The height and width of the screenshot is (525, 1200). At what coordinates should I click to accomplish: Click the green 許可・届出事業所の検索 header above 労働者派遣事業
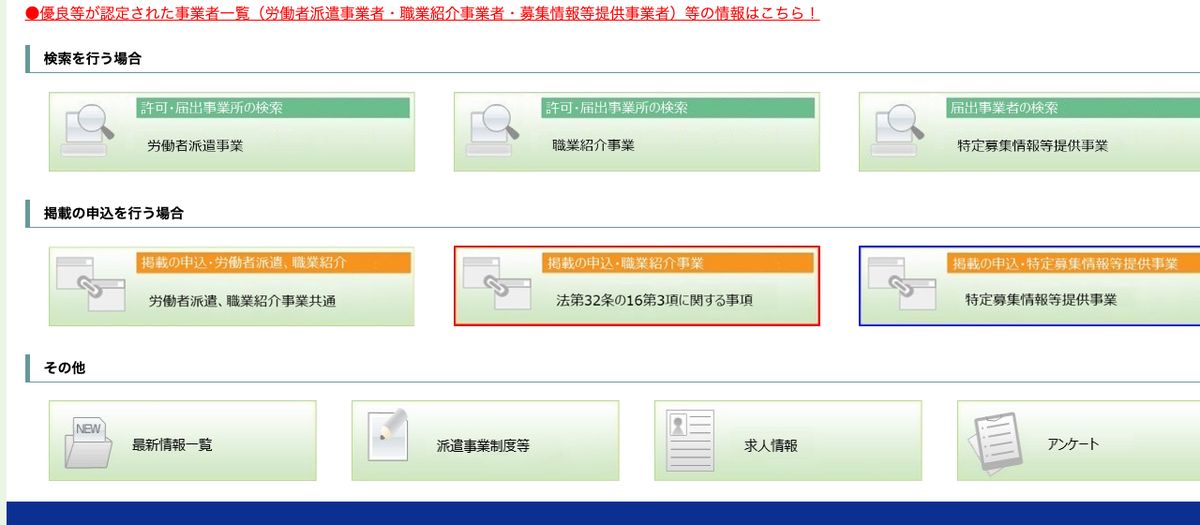(x=273, y=108)
